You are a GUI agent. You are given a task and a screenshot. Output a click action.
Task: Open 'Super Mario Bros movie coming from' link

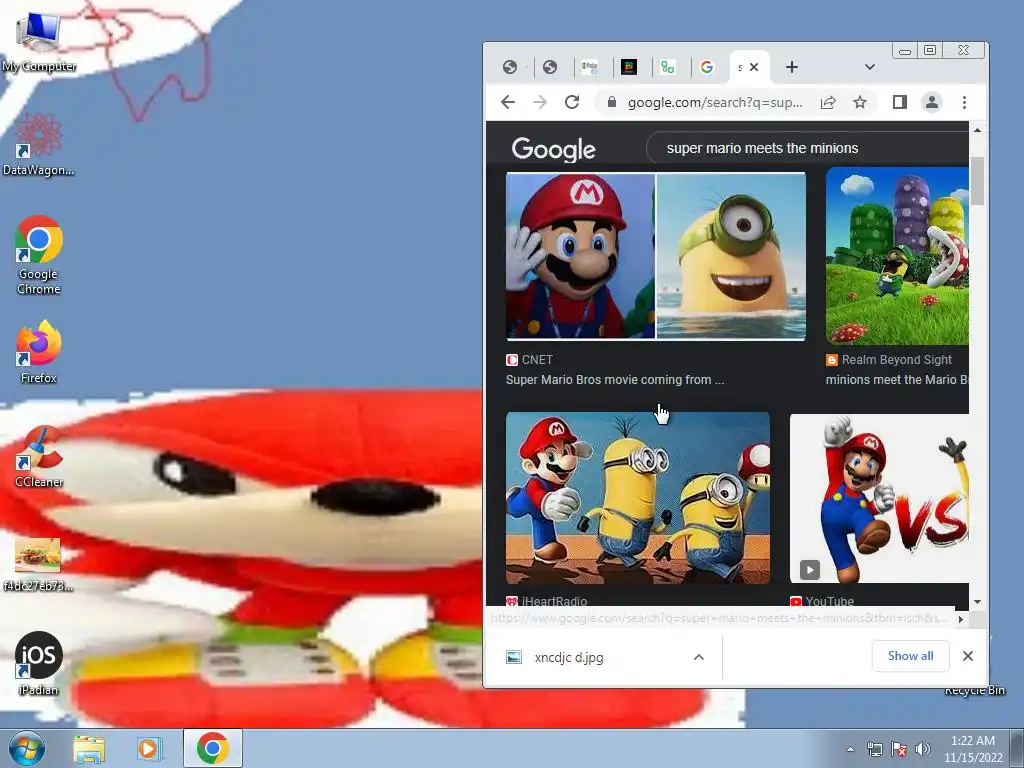(615, 379)
